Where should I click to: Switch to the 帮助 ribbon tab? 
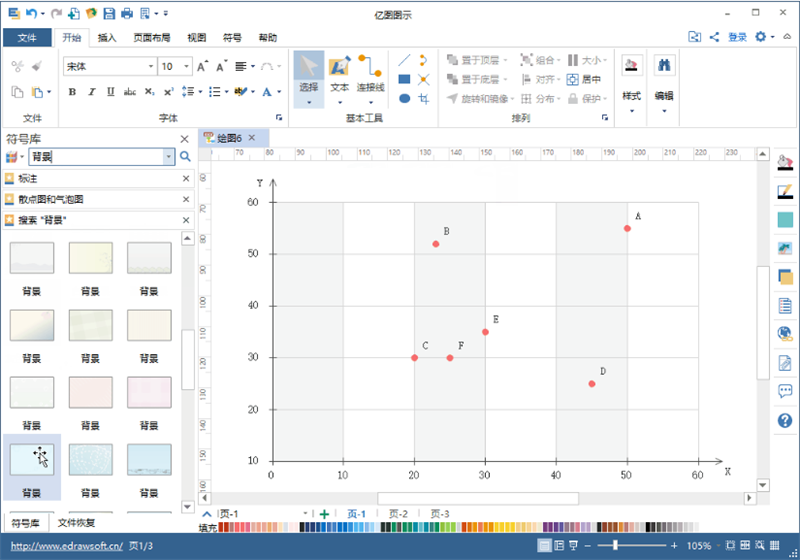(267, 38)
